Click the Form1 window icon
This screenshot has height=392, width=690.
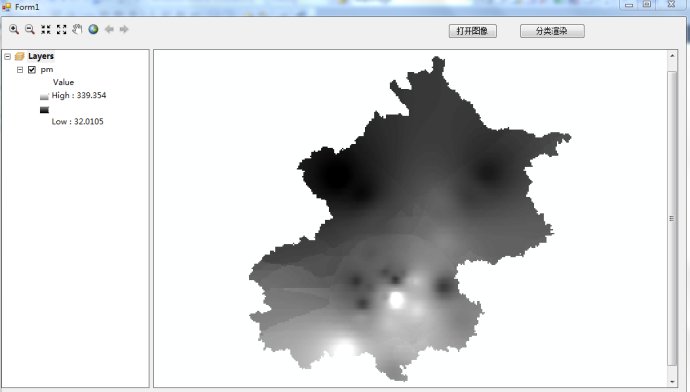coord(6,7)
